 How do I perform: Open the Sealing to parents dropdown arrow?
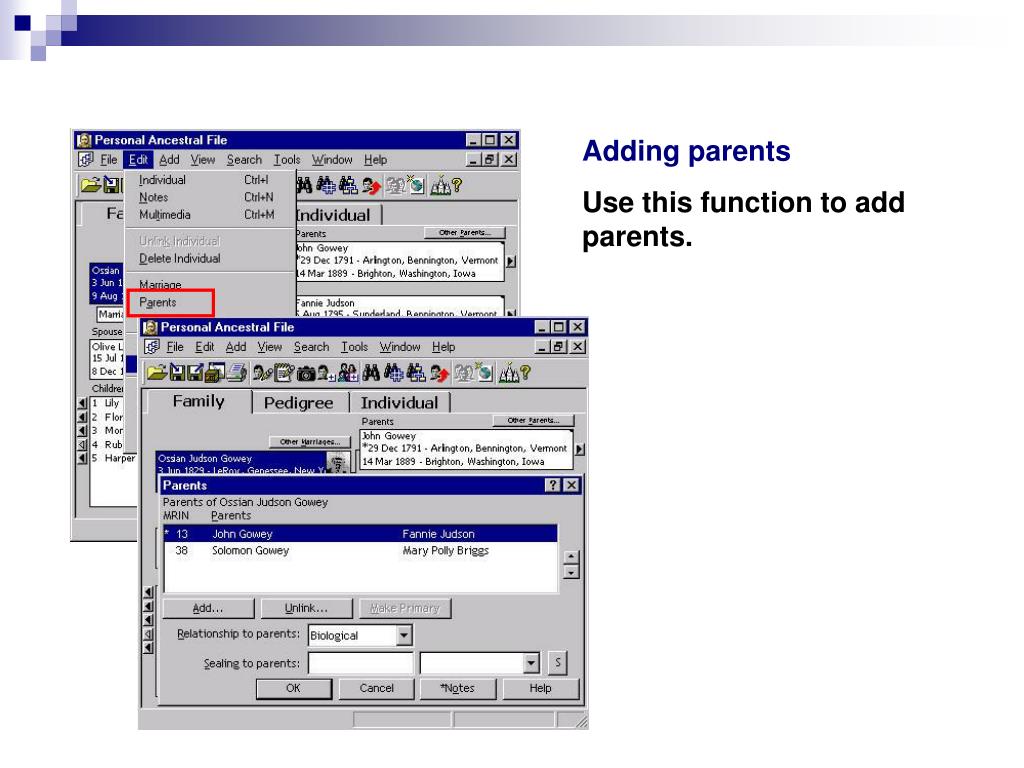pos(532,664)
